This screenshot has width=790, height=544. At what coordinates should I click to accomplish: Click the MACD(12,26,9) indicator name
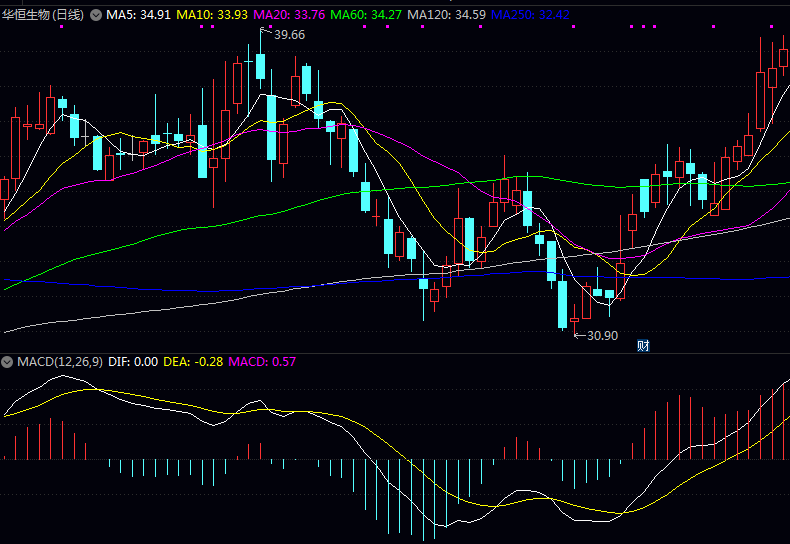60,362
